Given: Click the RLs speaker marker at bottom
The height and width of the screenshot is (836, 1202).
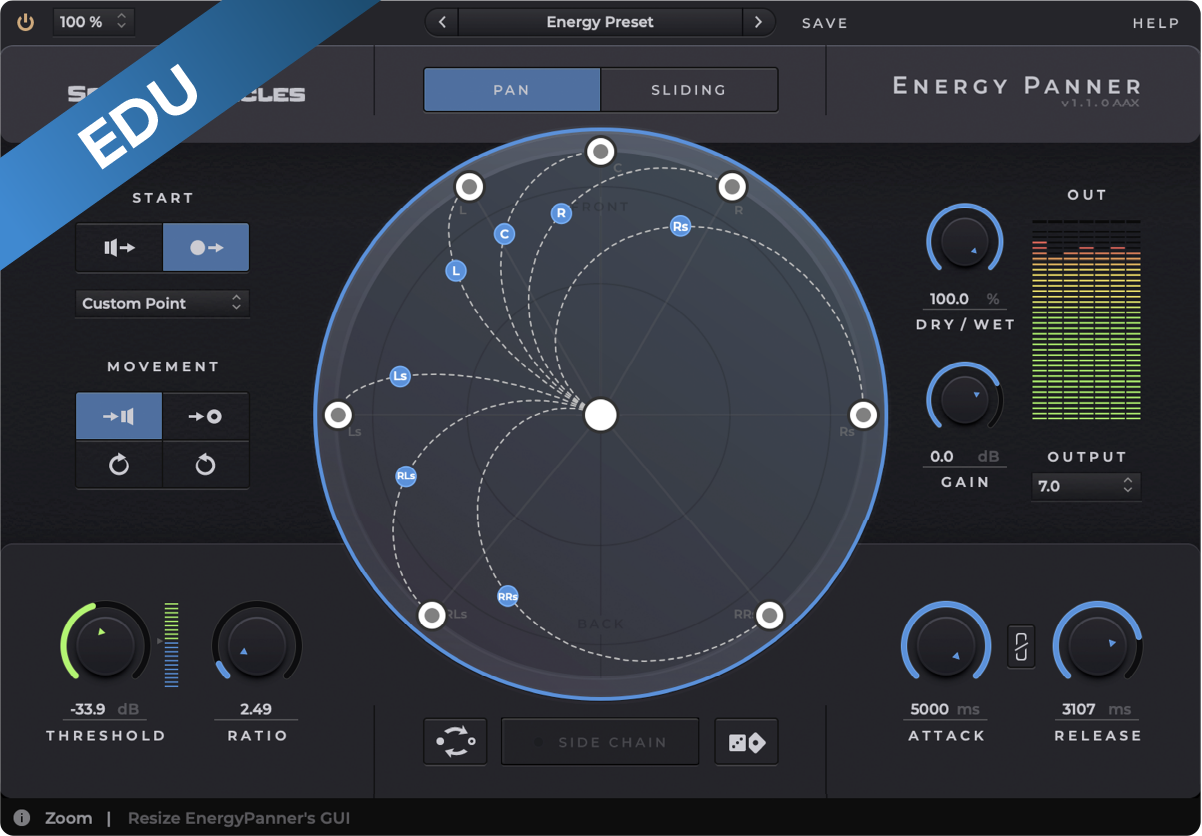Looking at the screenshot, I should click(x=431, y=614).
